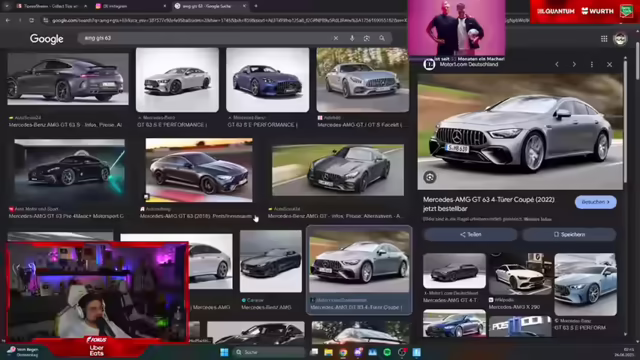Open AMG GT 63 (2018) racetrack thumbnail
640x360 pixels.
(x=199, y=170)
